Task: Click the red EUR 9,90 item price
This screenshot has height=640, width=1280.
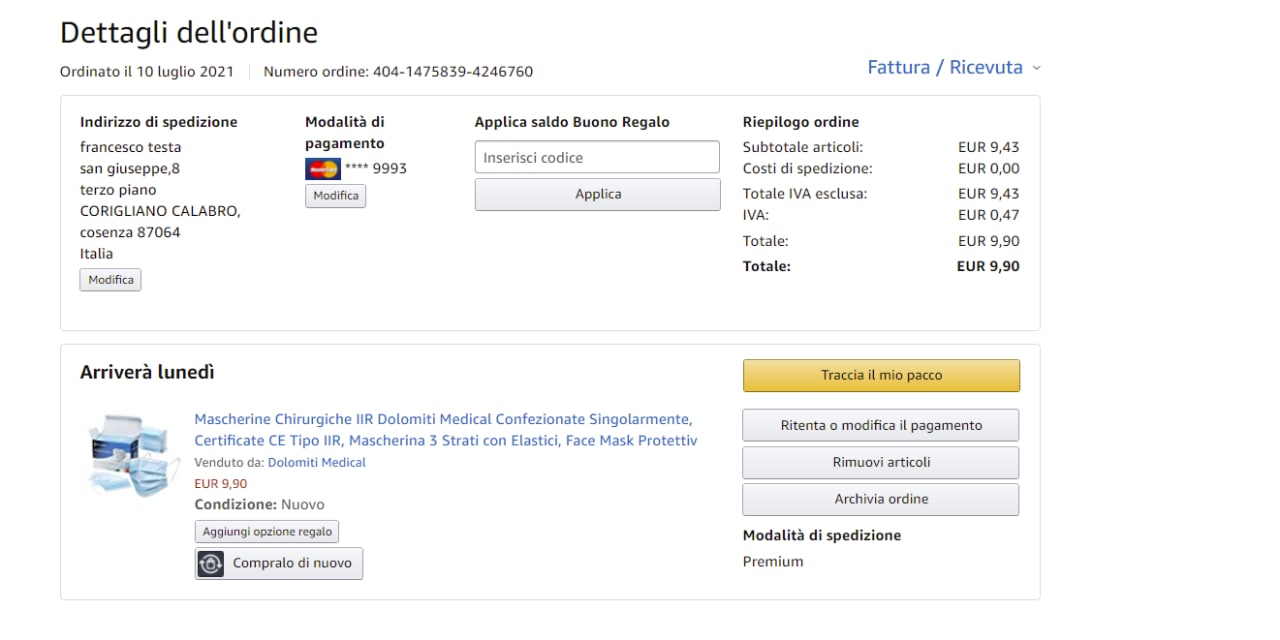Action: [221, 484]
